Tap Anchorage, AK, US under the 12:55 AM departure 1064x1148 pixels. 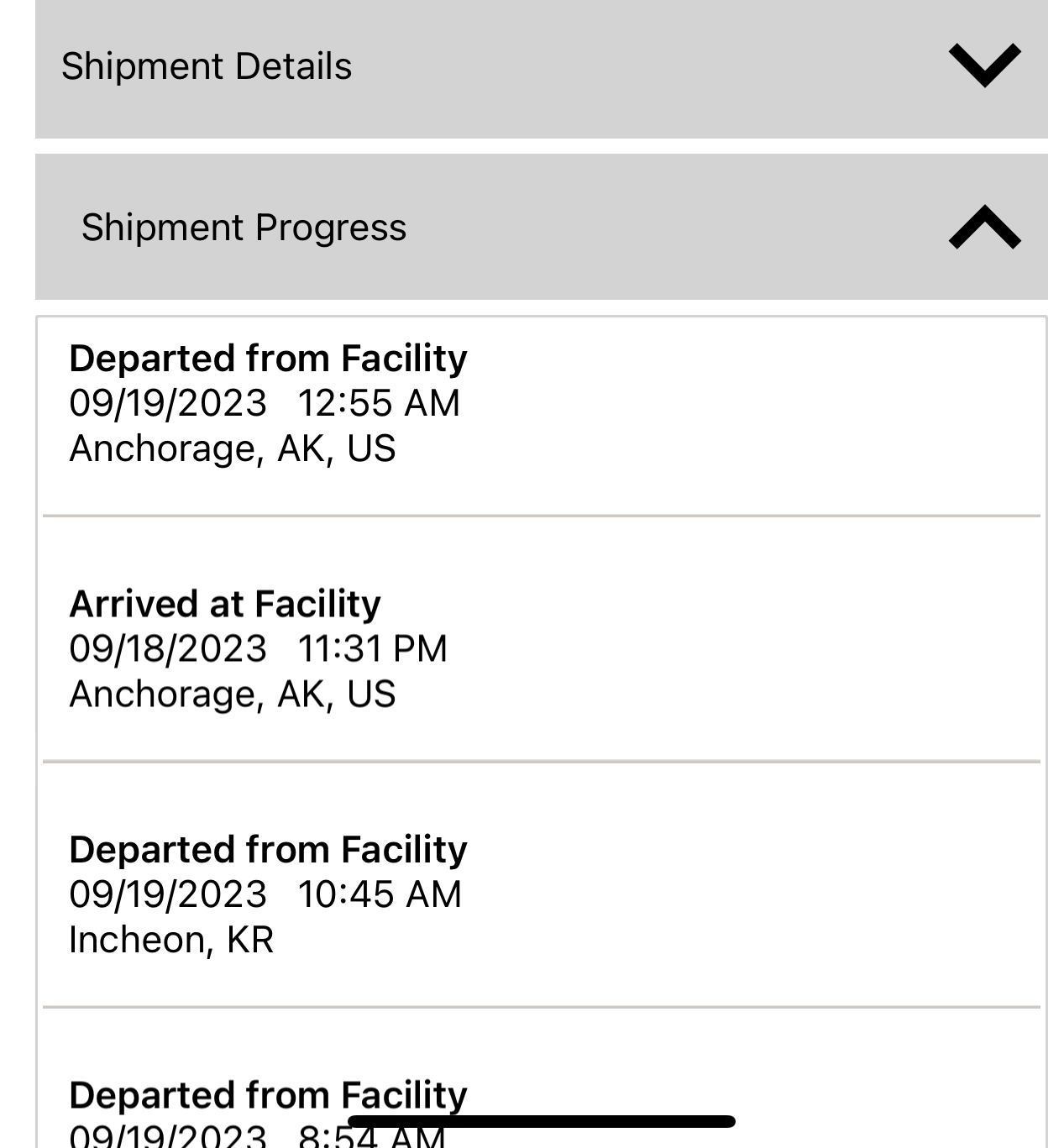coord(233,448)
